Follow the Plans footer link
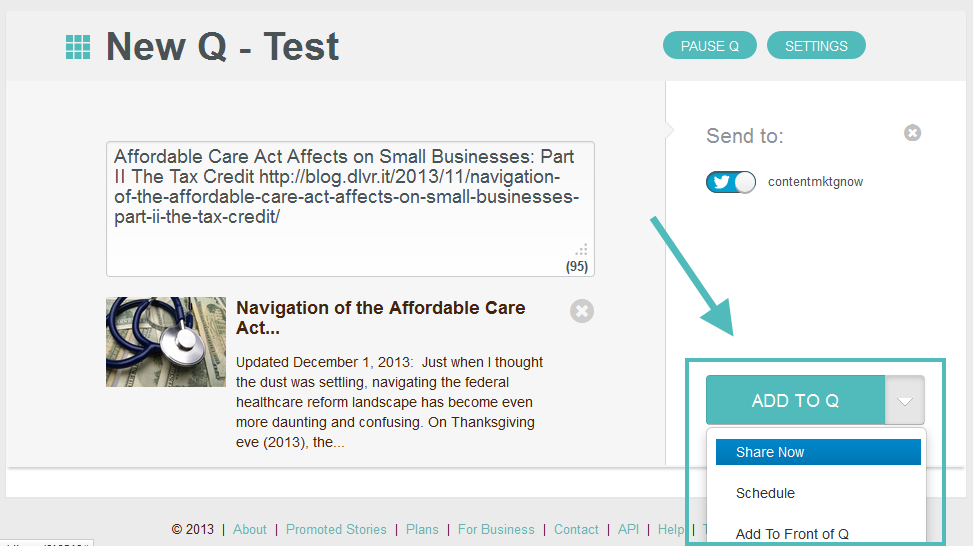The image size is (973, 546). [422, 529]
